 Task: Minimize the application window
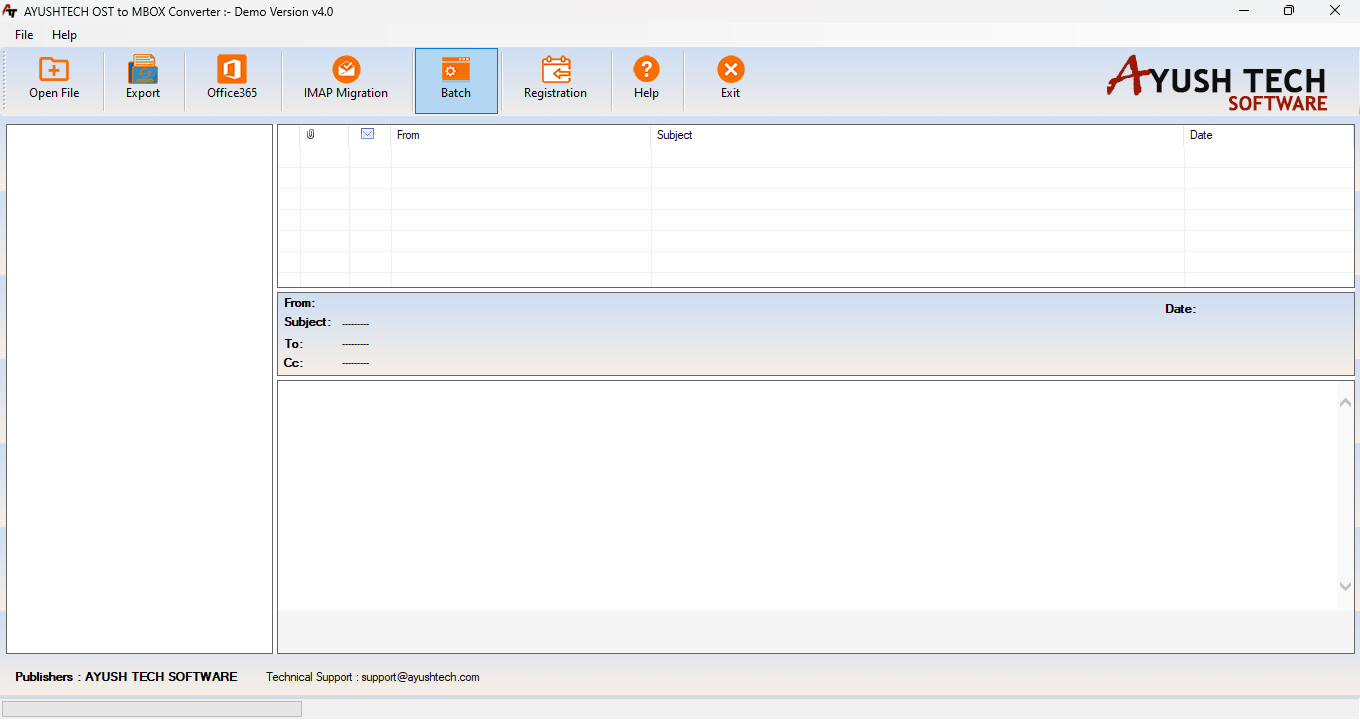tap(1242, 11)
